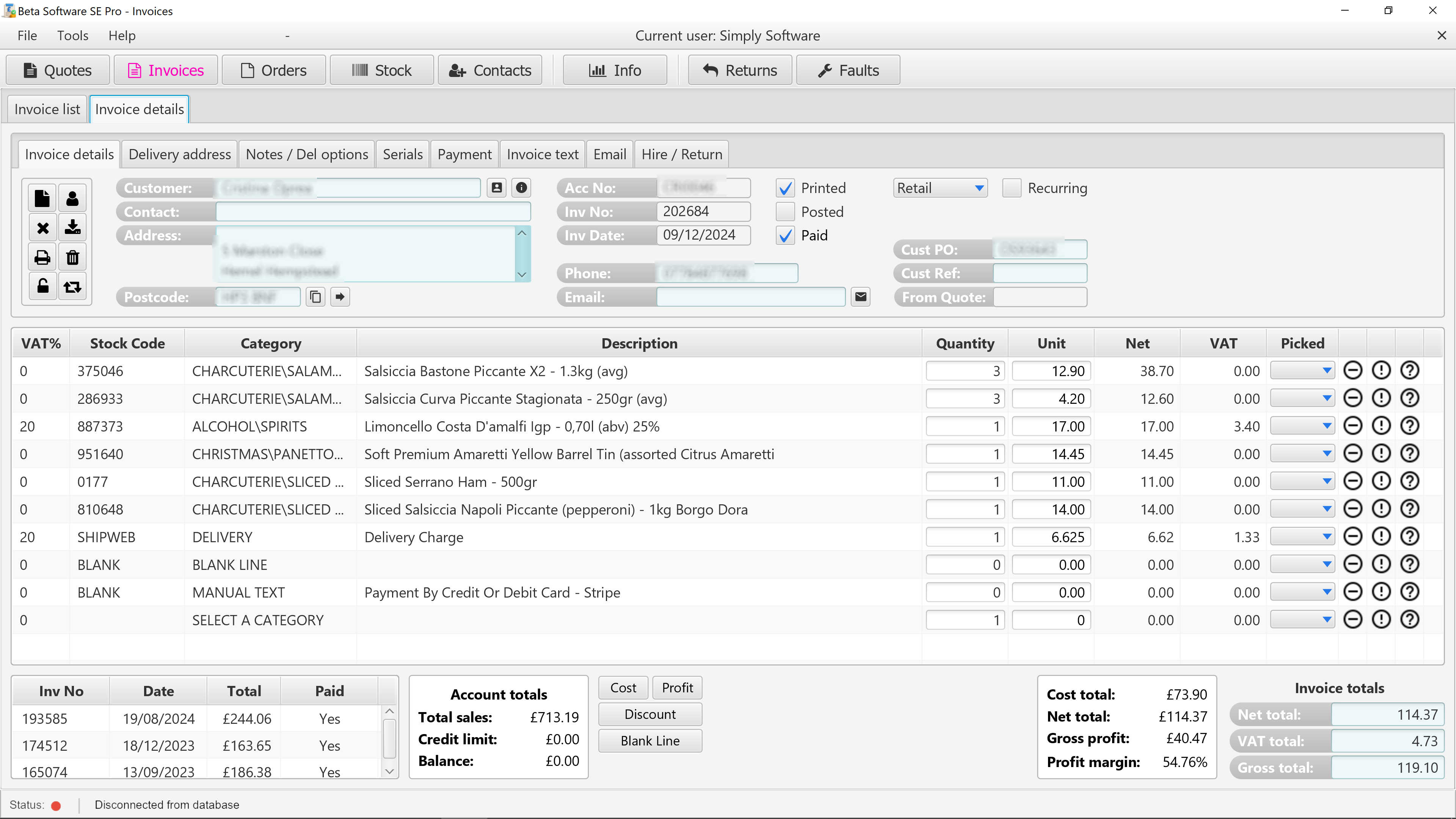Viewport: 1456px width, 819px height.
Task: Unlock the invoice with padlock icon
Action: point(42,286)
